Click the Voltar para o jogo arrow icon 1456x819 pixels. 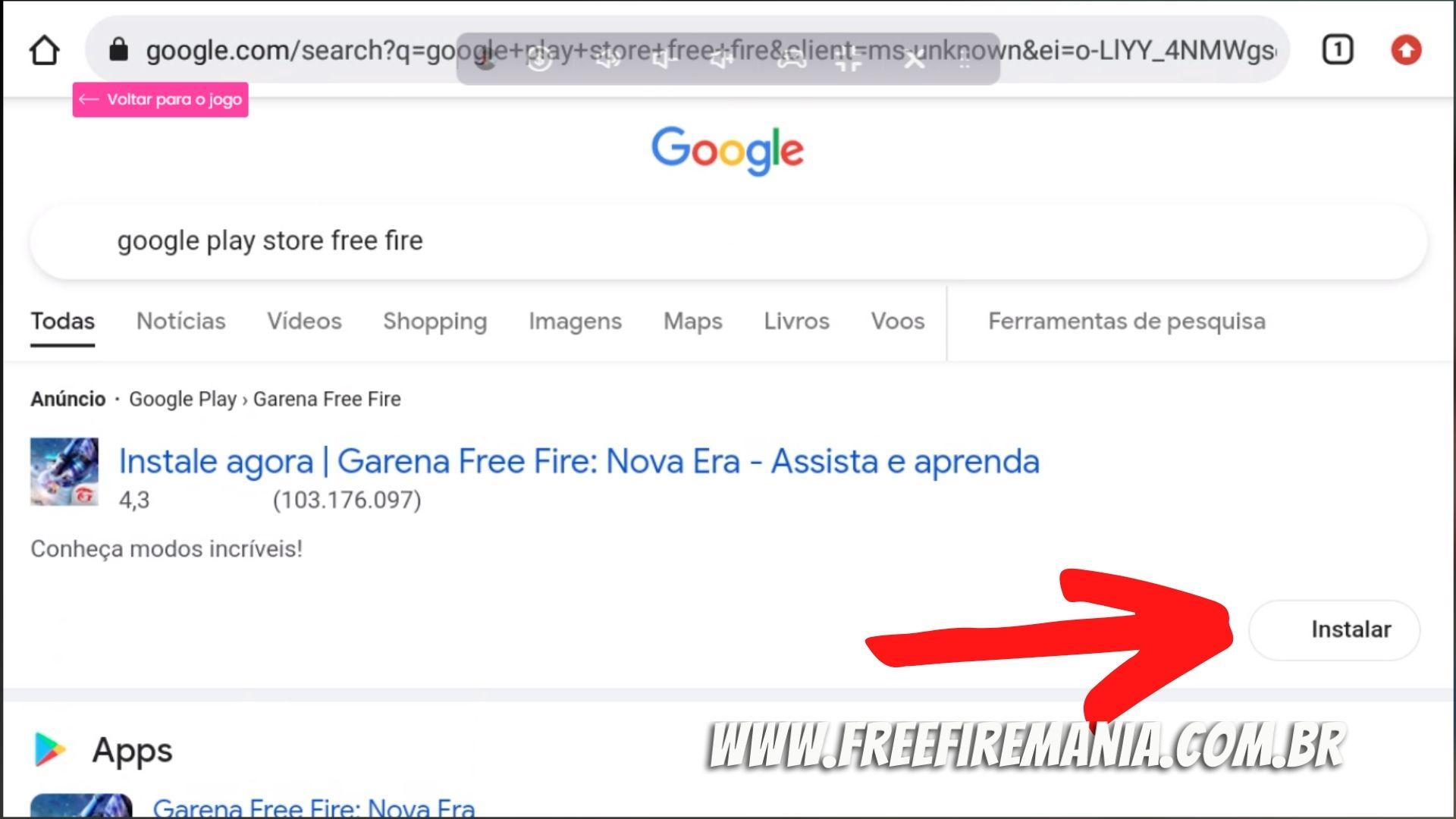(x=90, y=98)
